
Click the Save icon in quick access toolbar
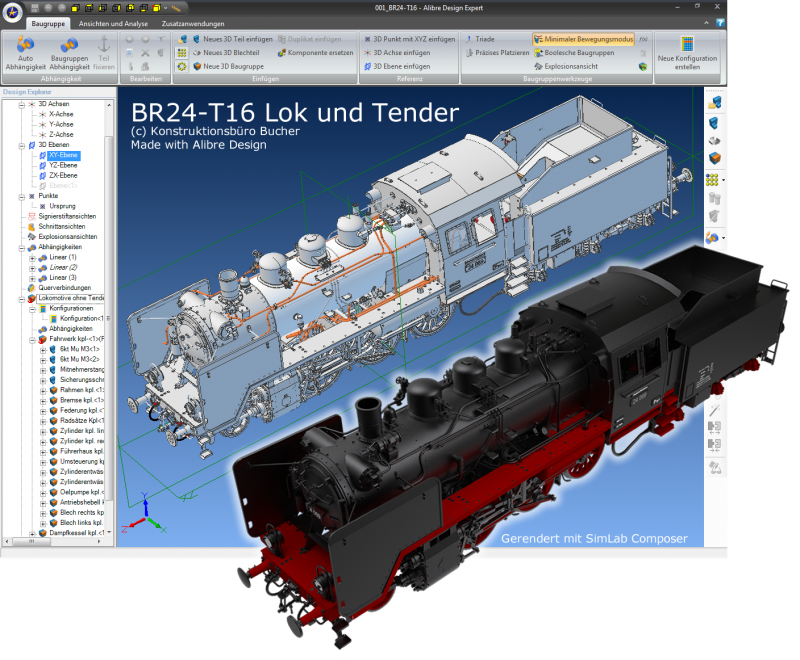pos(35,8)
